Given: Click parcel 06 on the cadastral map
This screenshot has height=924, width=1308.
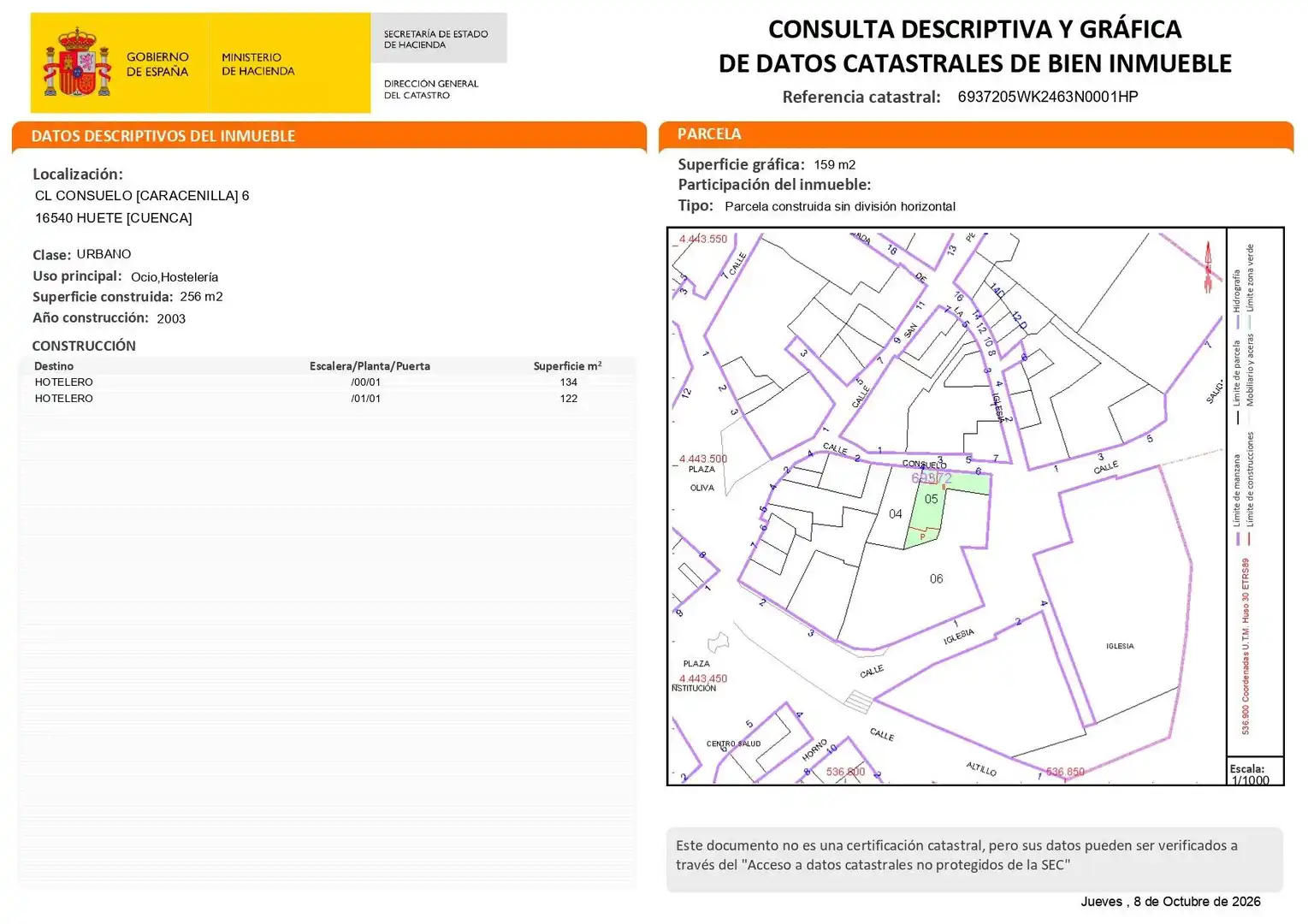Looking at the screenshot, I should [936, 579].
